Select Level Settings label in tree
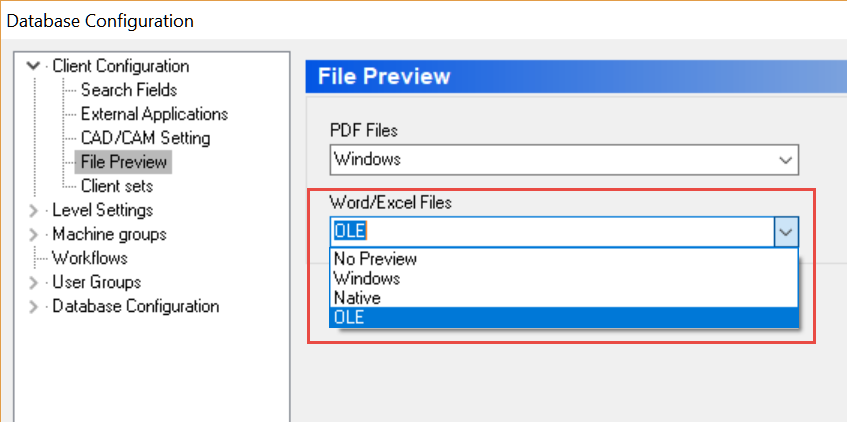 pos(103,210)
